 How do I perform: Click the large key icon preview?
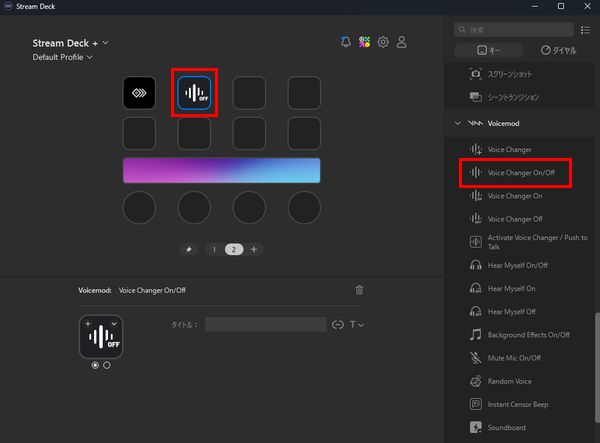coord(101,337)
